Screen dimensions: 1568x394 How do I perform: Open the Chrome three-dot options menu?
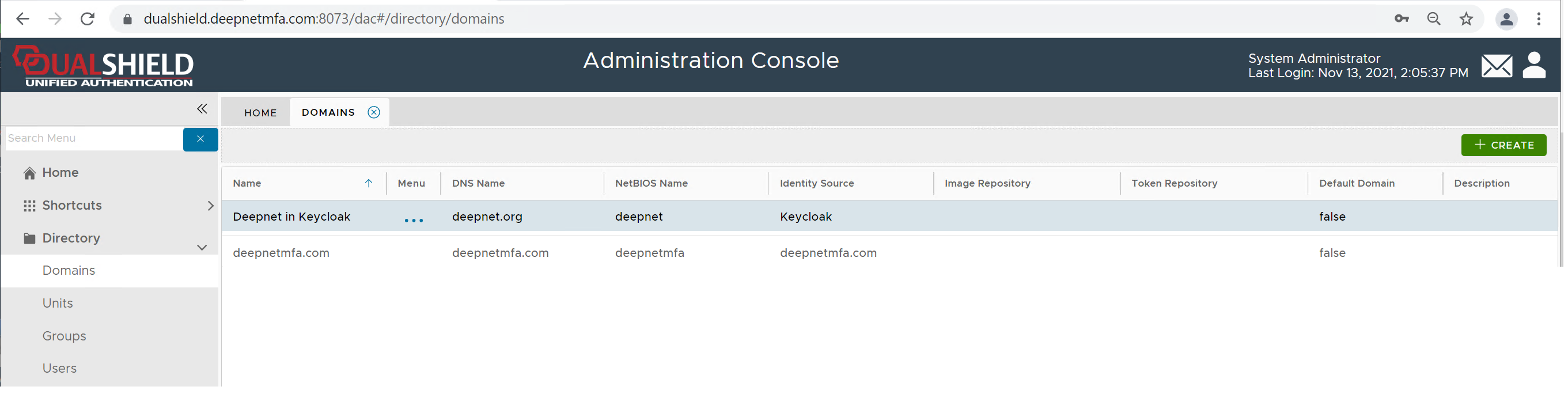(x=1538, y=19)
